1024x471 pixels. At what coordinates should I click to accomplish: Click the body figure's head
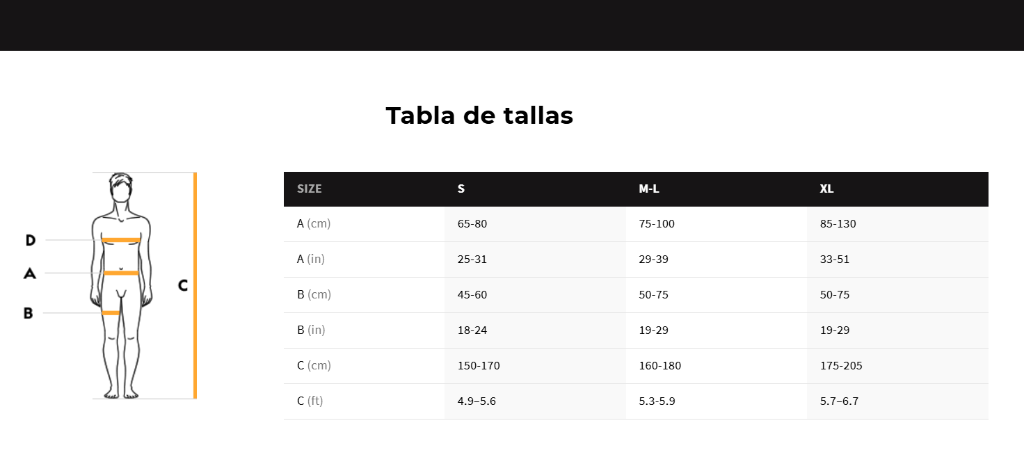coord(120,189)
